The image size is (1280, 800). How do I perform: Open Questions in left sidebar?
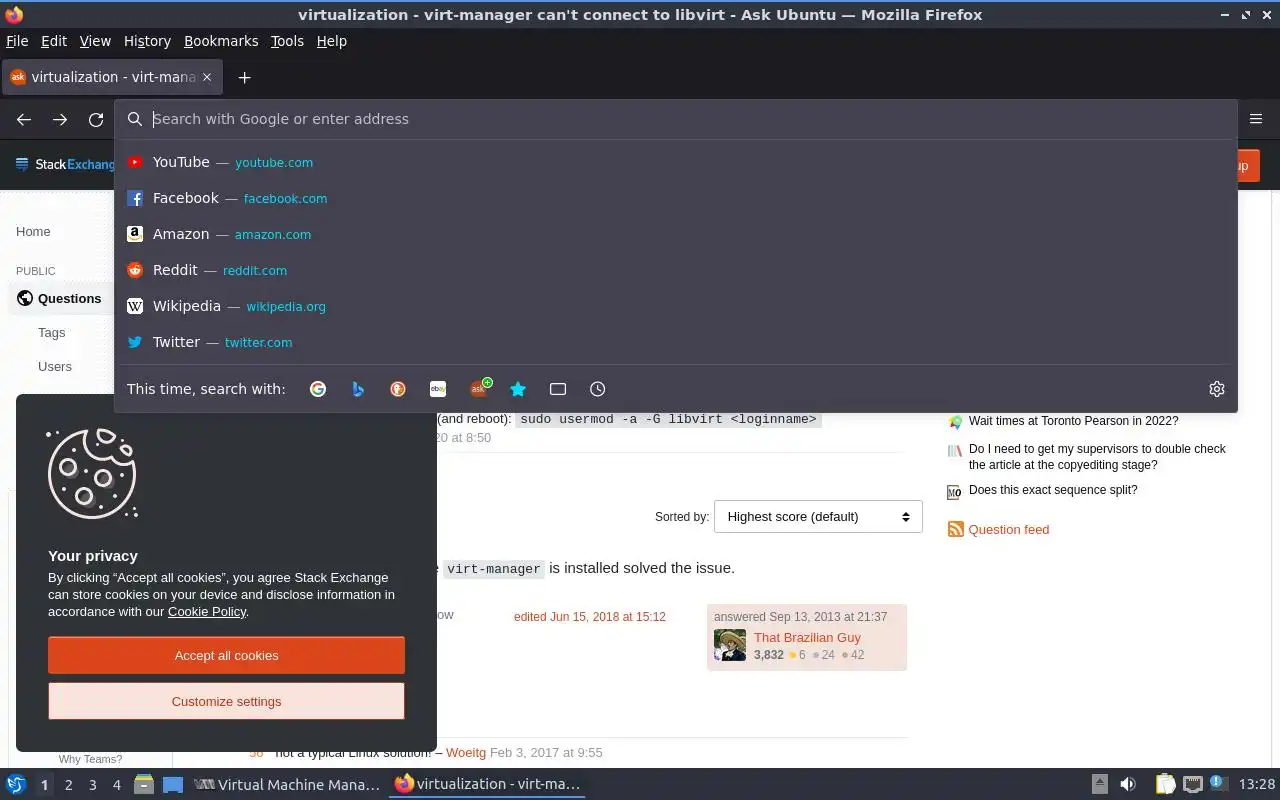[x=69, y=298]
